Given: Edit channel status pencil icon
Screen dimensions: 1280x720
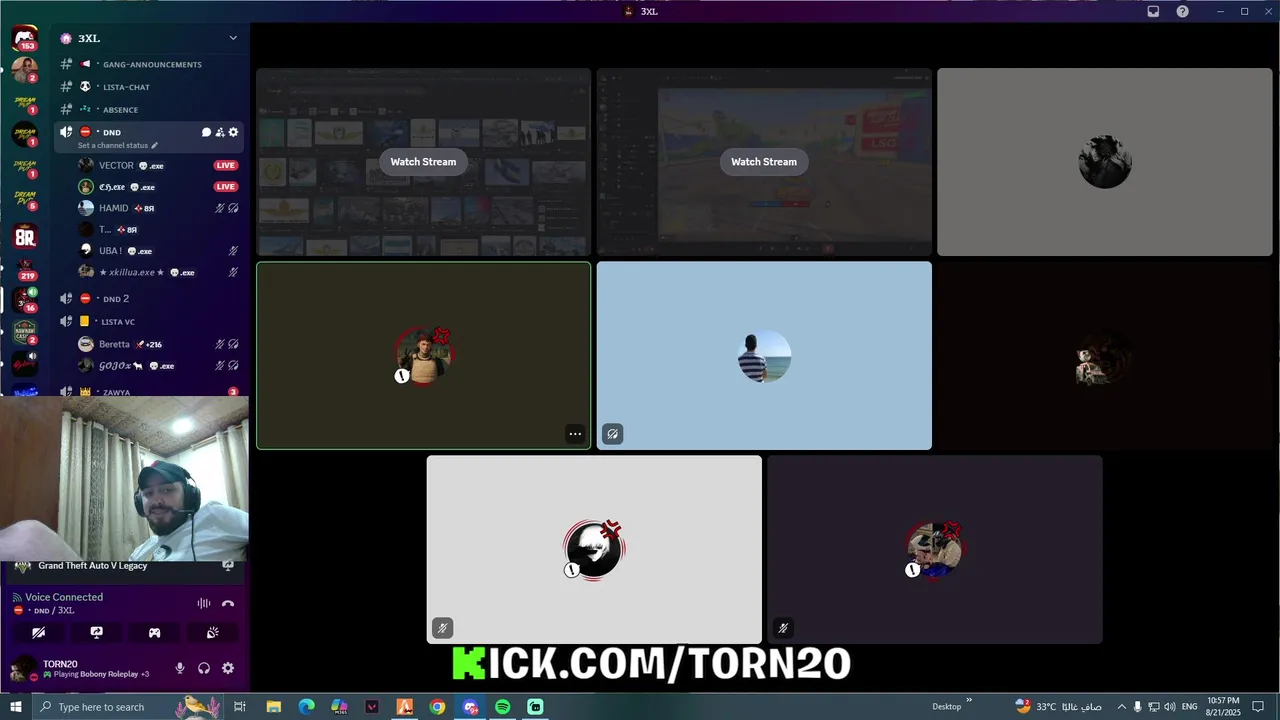Looking at the screenshot, I should click(154, 146).
